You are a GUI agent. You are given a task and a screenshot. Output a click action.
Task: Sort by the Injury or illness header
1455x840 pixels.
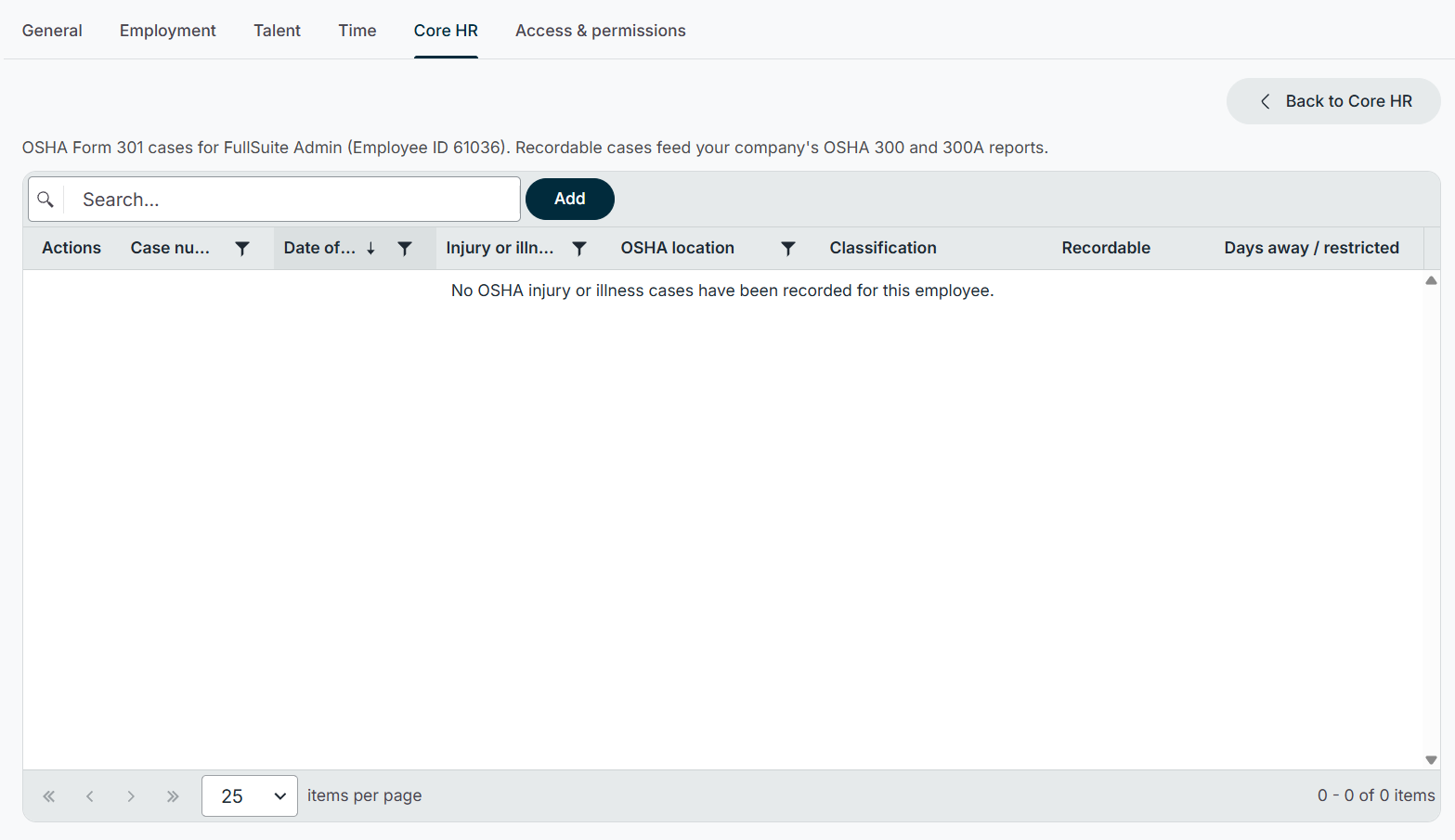[500, 248]
